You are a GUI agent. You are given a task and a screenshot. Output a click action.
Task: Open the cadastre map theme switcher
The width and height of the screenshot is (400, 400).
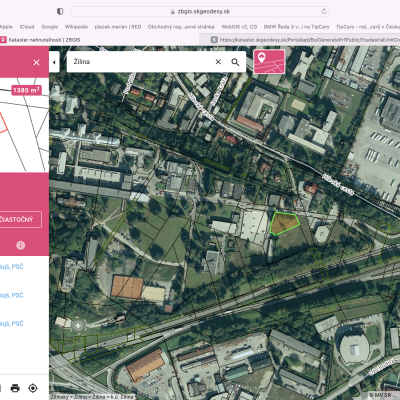tap(269, 62)
